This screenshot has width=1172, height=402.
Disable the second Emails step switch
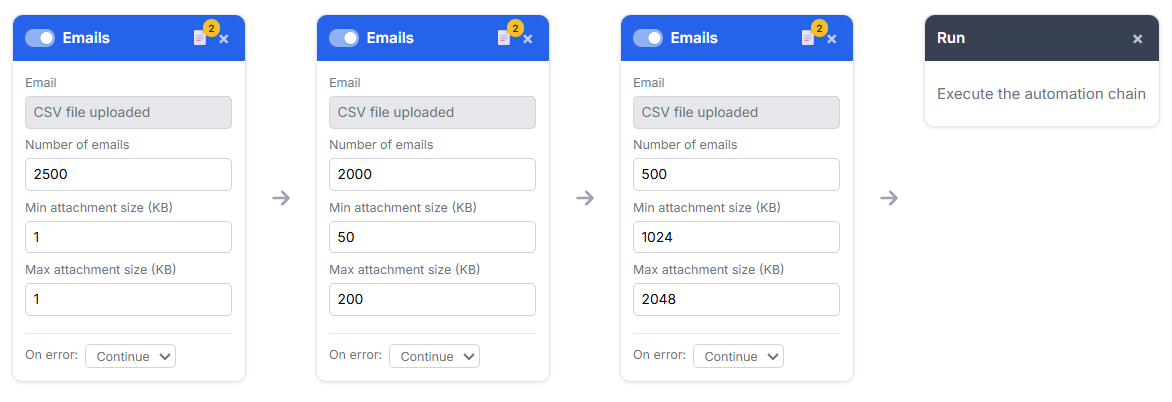344,38
